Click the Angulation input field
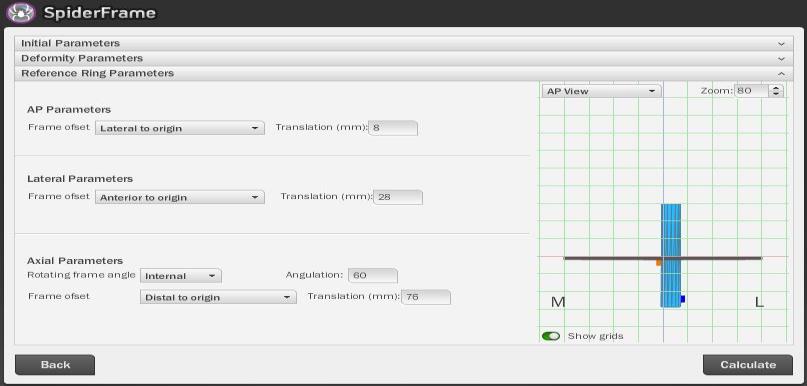This screenshot has height=386, width=807. pos(373,275)
